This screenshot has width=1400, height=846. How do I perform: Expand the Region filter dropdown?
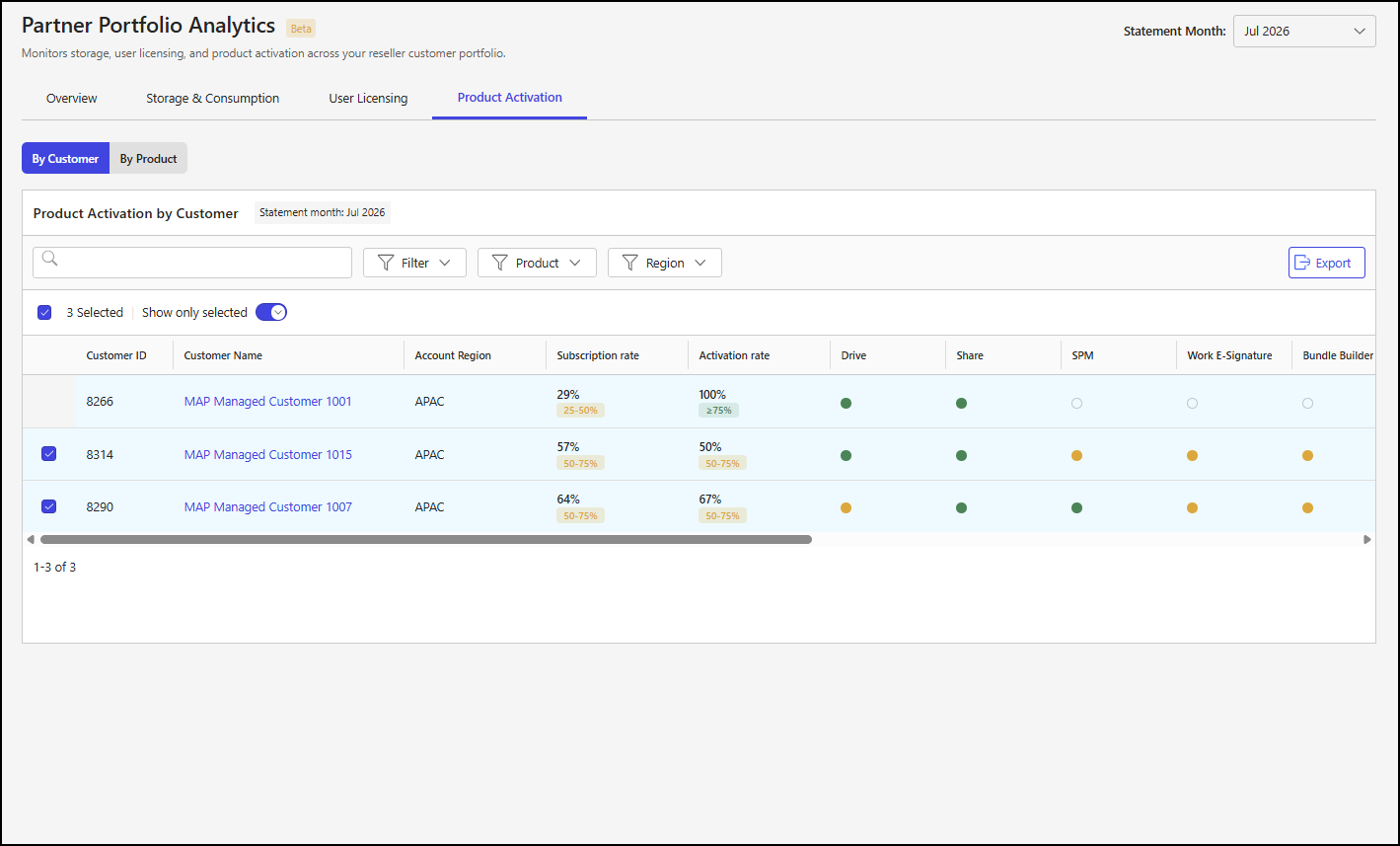point(665,263)
